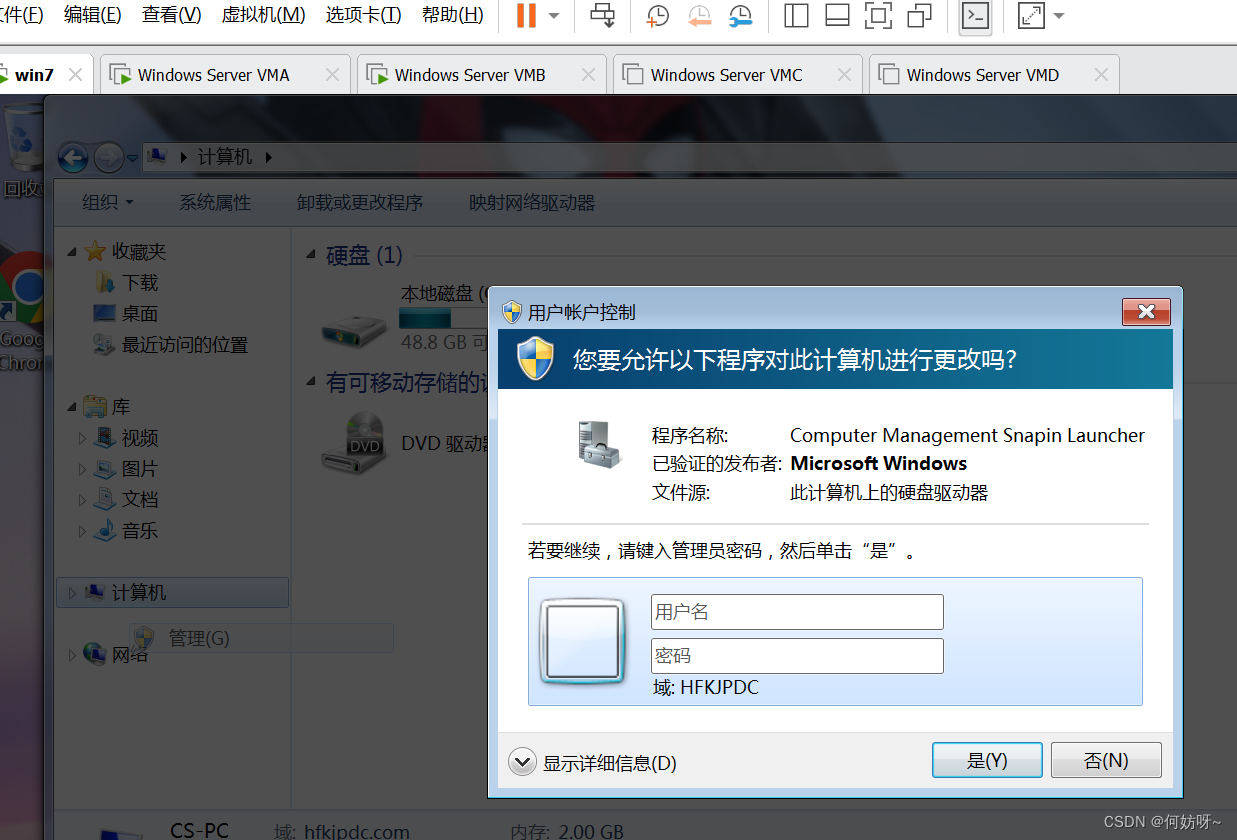Open the 组织 dropdown in Explorer toolbar

click(107, 203)
